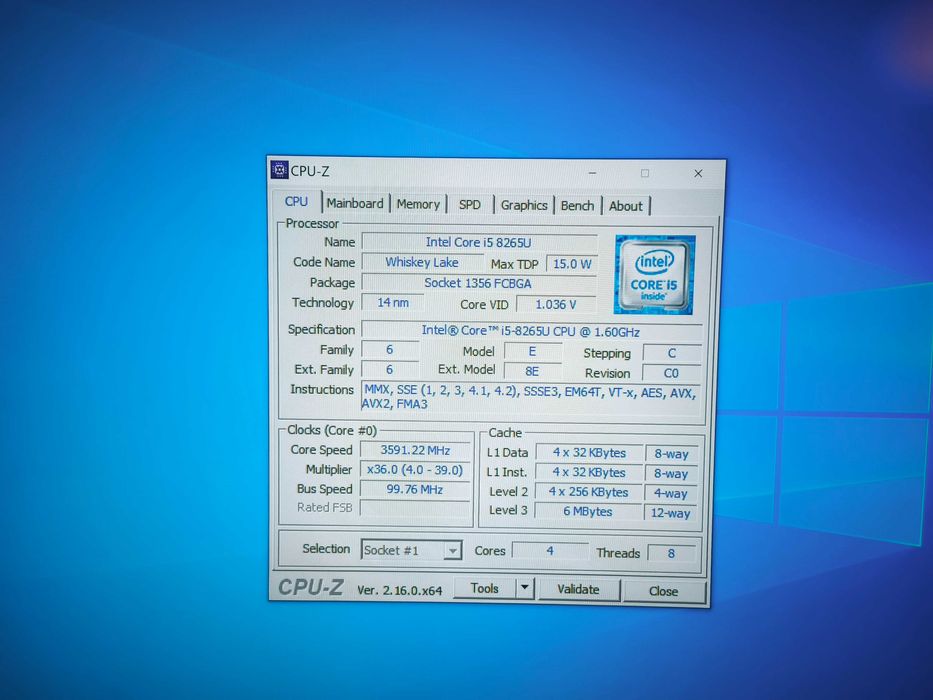Close the CPU-Z window with X
This screenshot has width=933, height=700.
(699, 173)
